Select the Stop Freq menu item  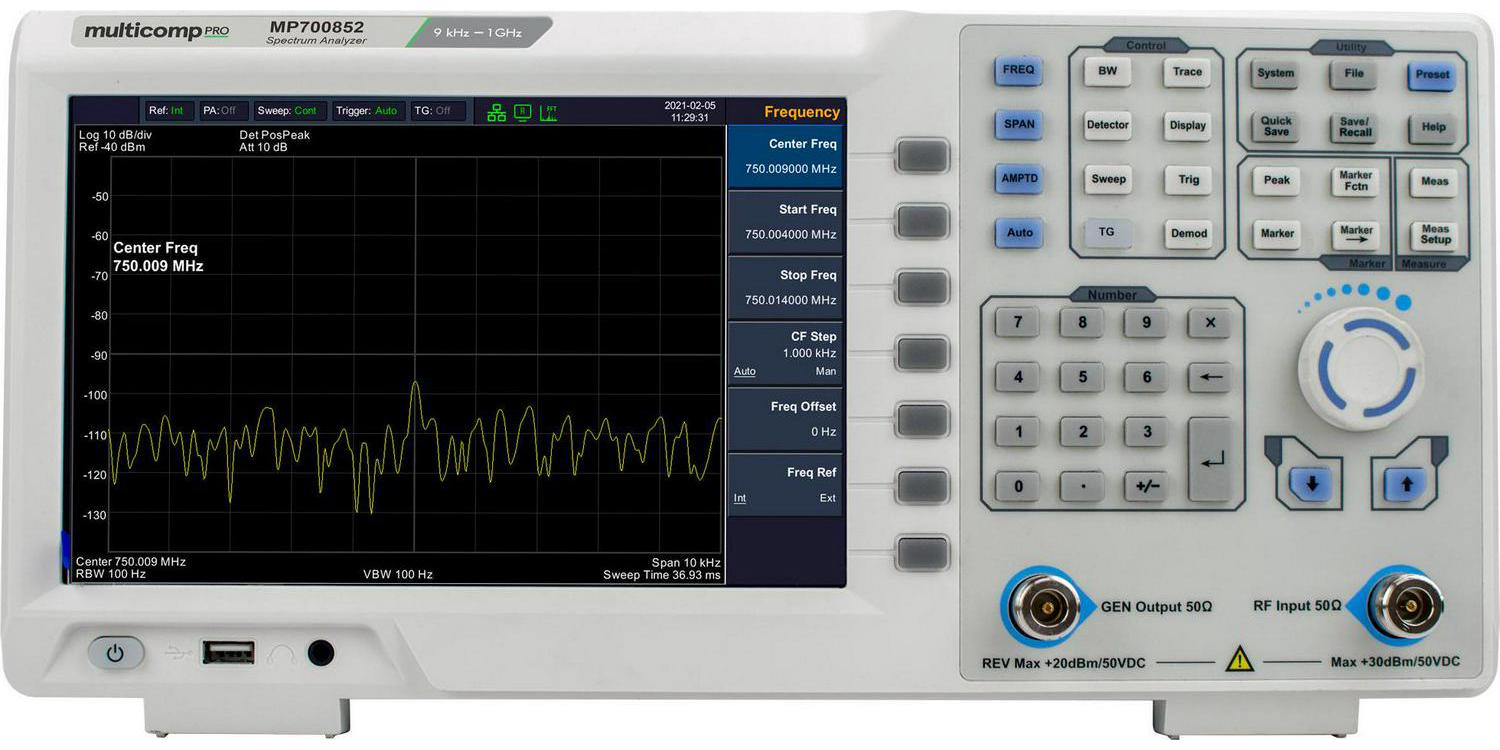click(785, 288)
